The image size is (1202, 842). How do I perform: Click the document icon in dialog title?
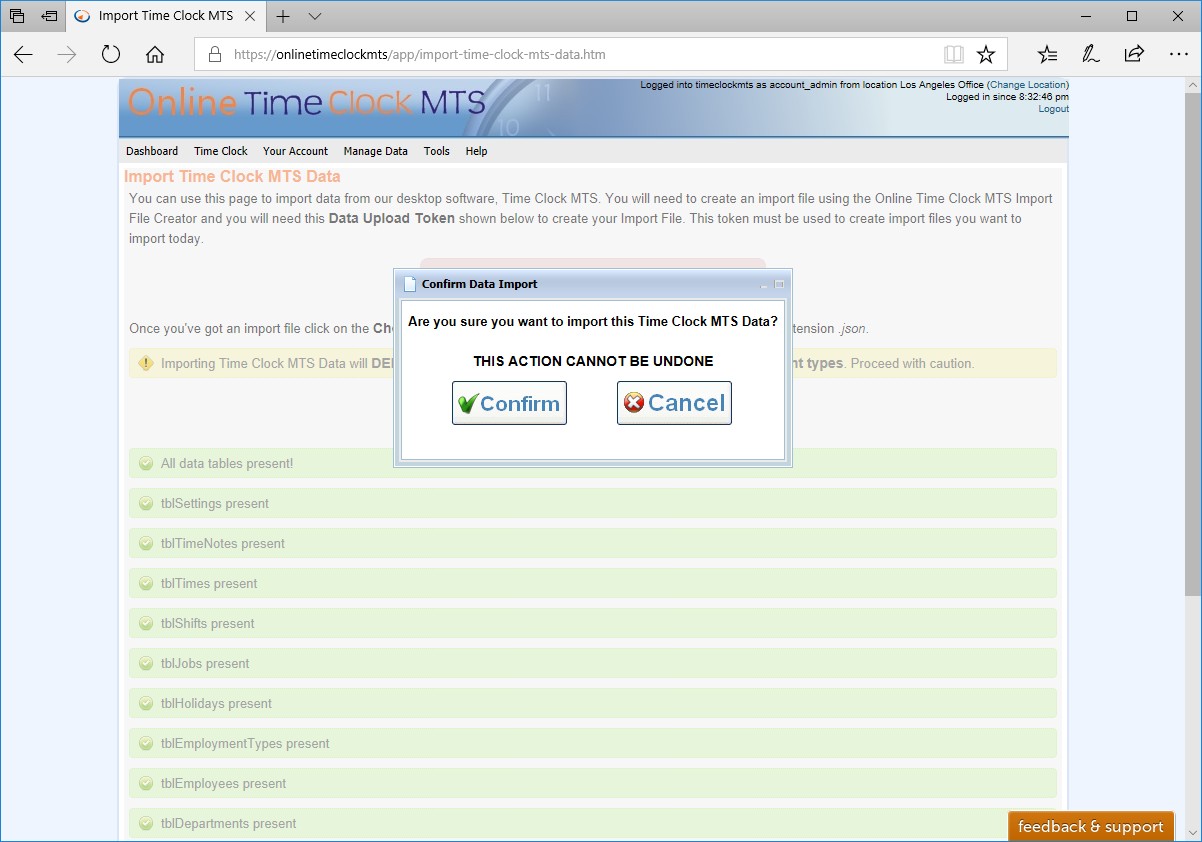point(410,284)
